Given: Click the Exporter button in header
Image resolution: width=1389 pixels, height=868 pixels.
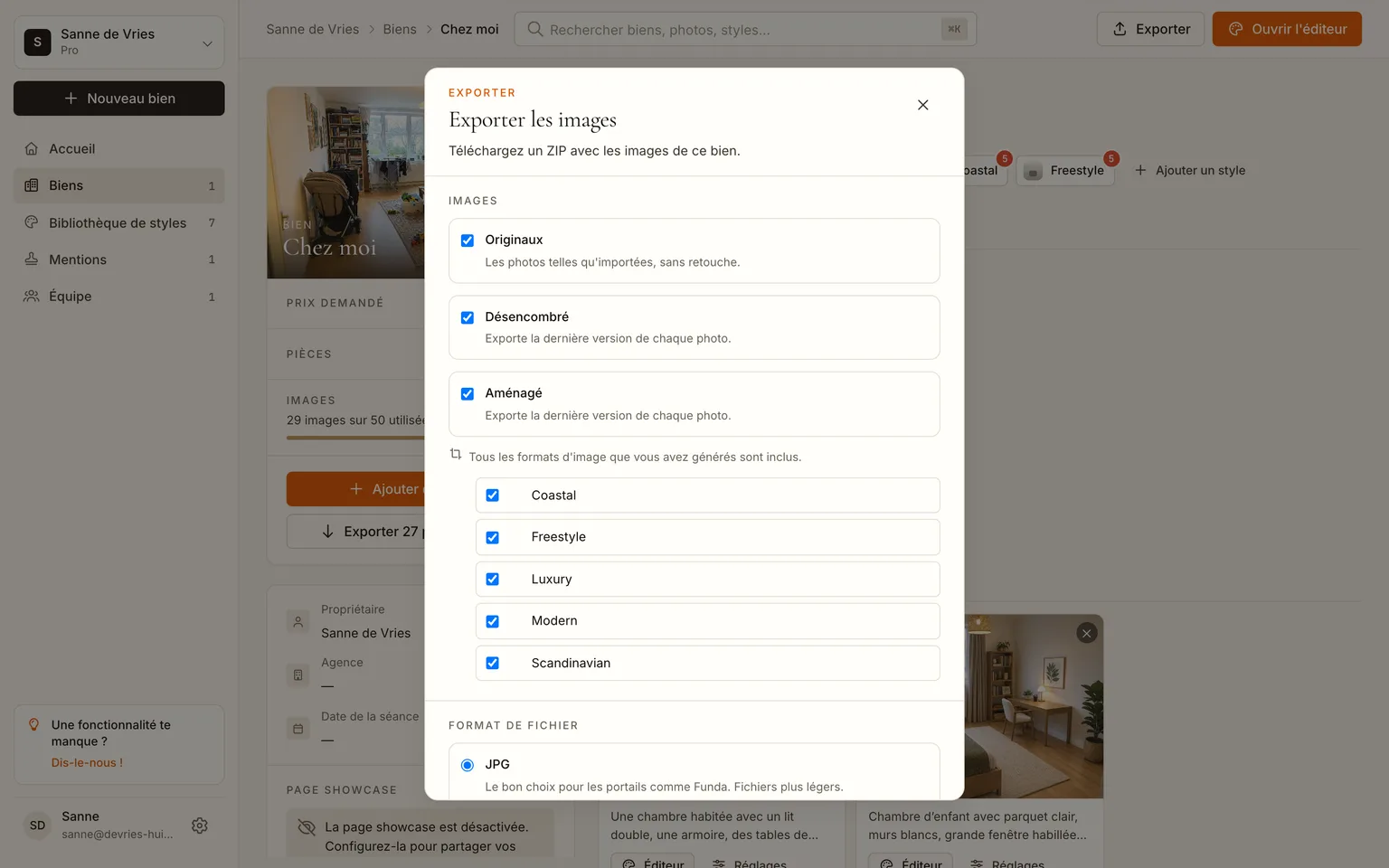Looking at the screenshot, I should tap(1150, 29).
